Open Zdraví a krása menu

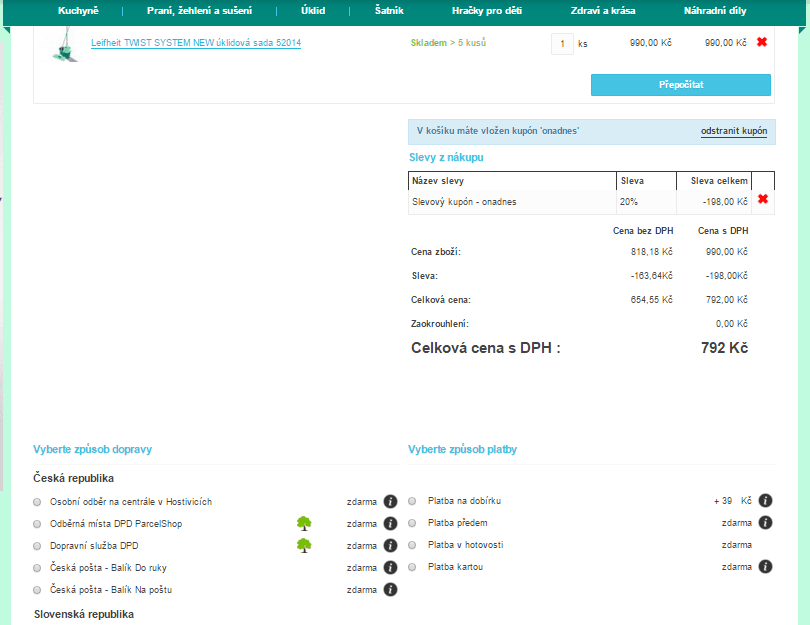click(603, 11)
